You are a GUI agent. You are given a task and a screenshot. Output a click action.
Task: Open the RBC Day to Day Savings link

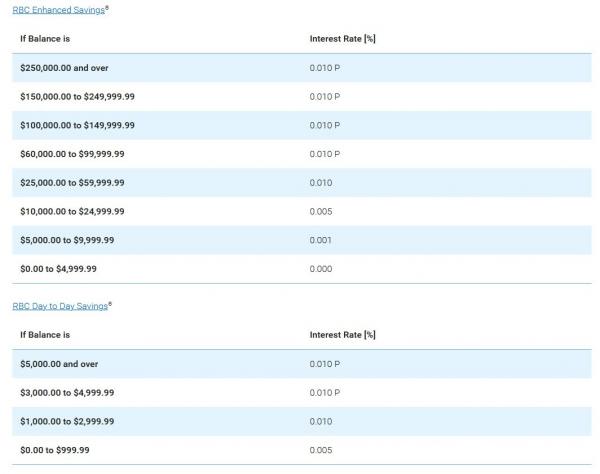click(58, 306)
